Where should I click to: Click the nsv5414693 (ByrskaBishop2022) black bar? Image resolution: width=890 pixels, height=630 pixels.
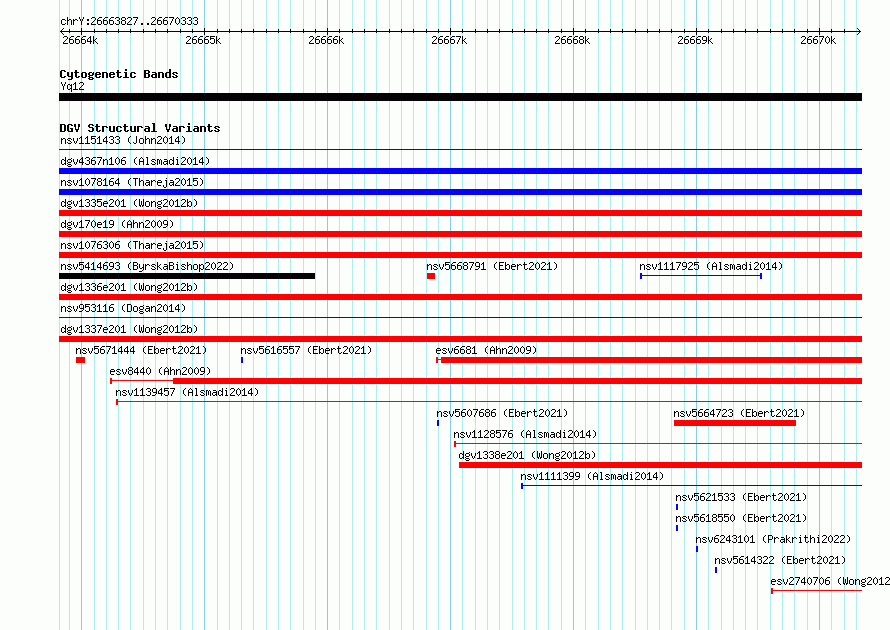click(x=187, y=276)
